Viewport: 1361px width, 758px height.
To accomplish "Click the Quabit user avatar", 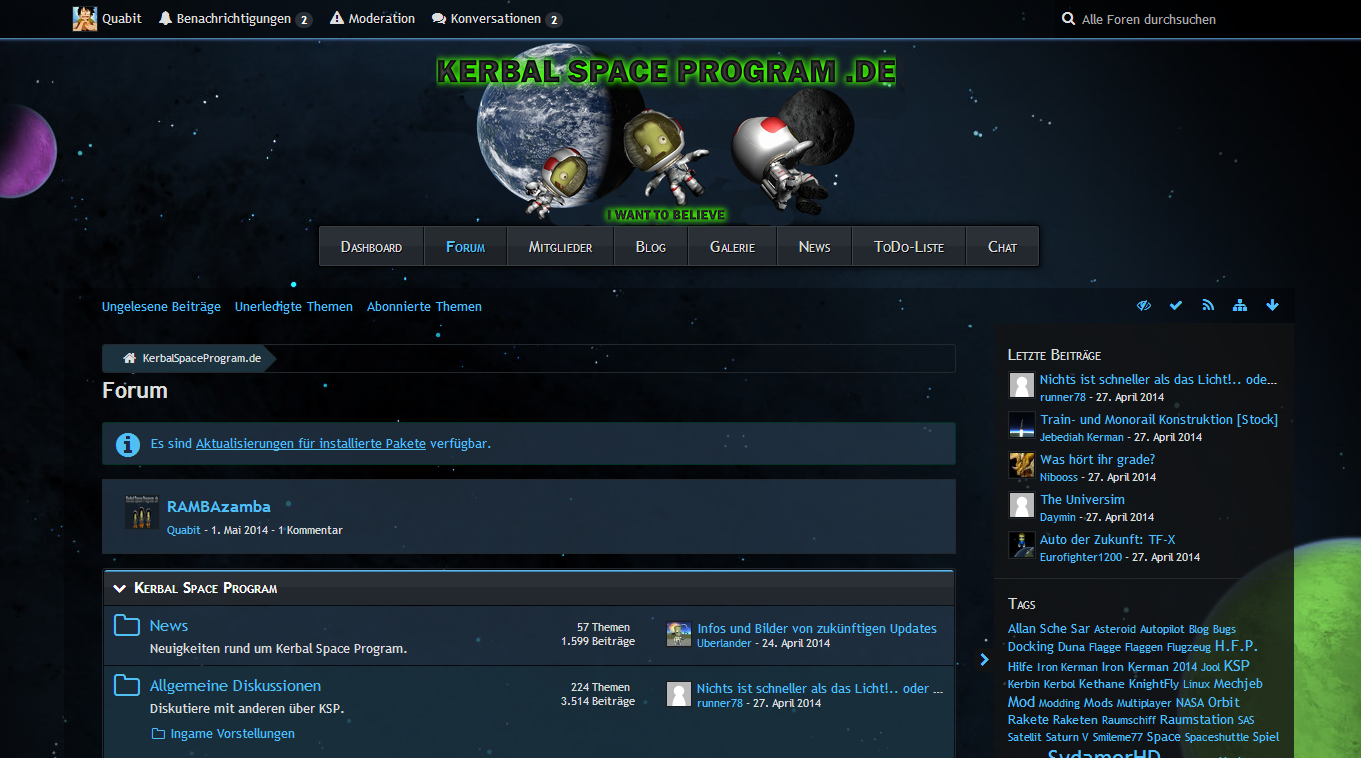I will point(85,19).
